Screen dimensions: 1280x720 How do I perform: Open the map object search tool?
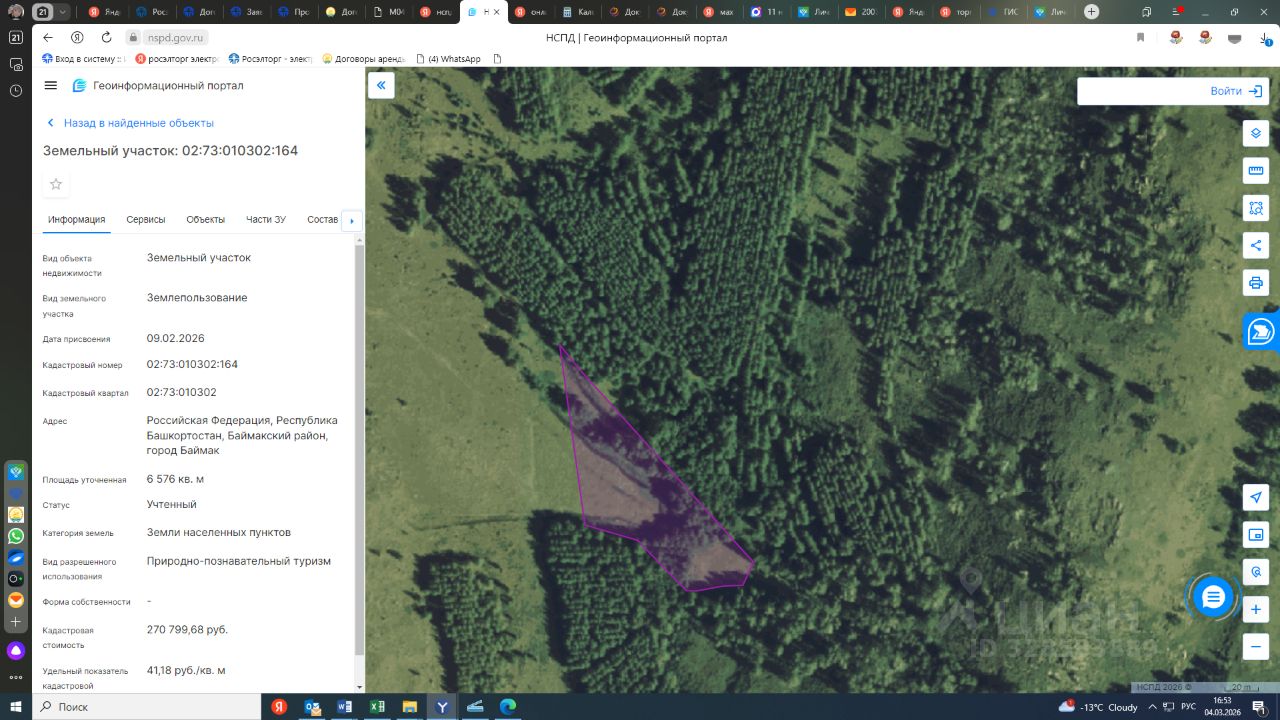[x=1256, y=572]
